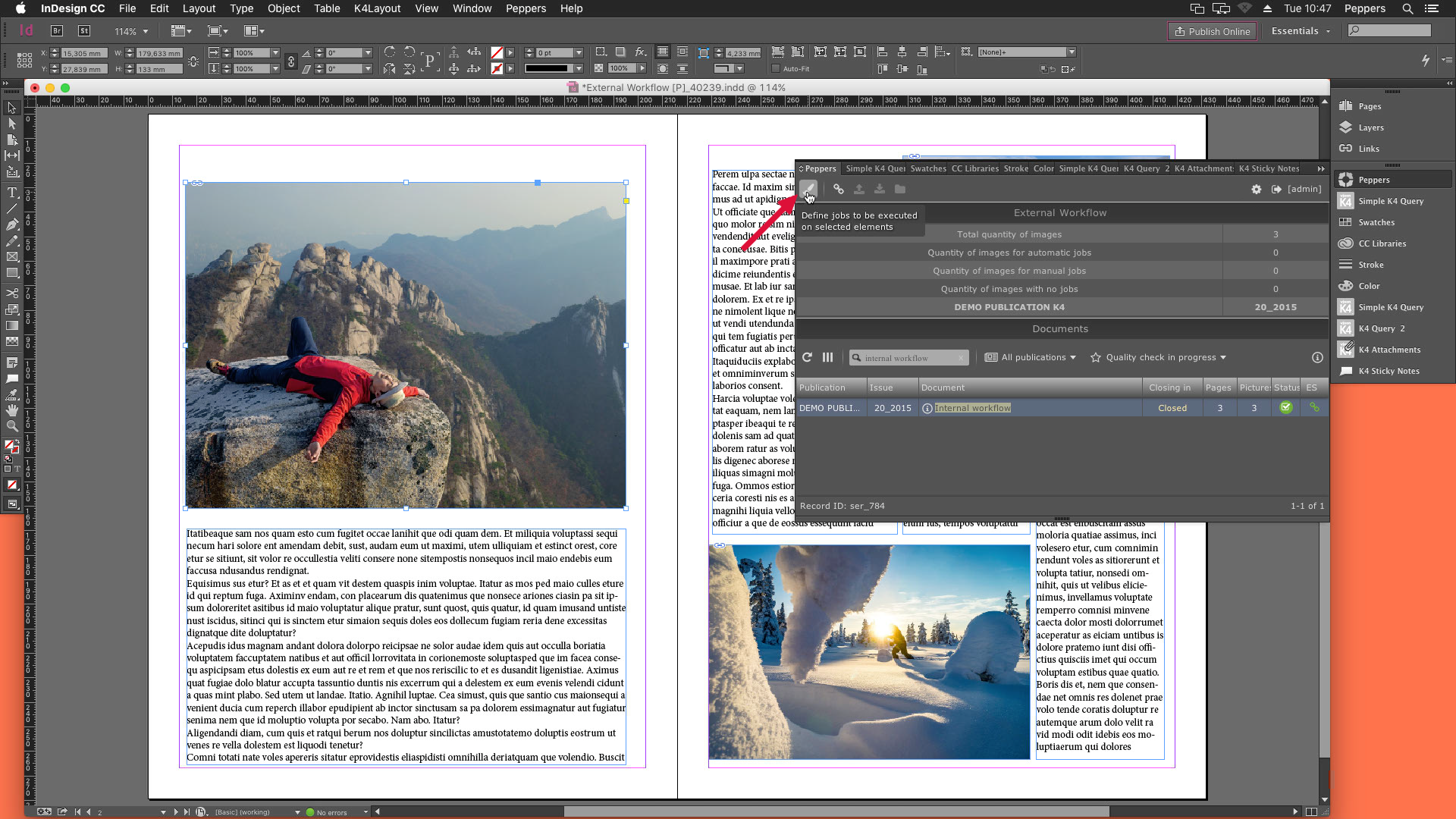1456x819 pixels.
Task: Refresh the Documents list
Action: click(x=807, y=357)
